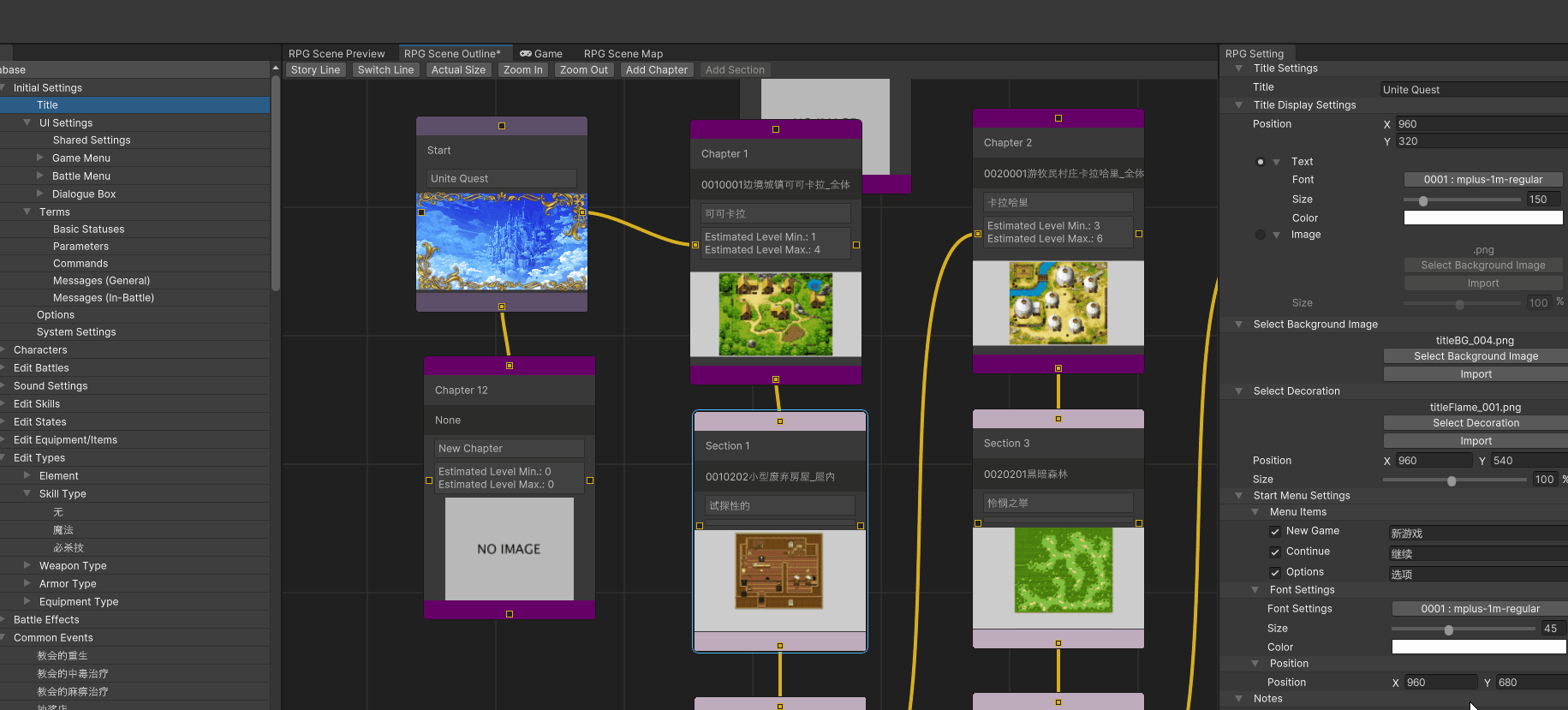
Task: Select the RPG Setting tab
Action: [x=1255, y=53]
